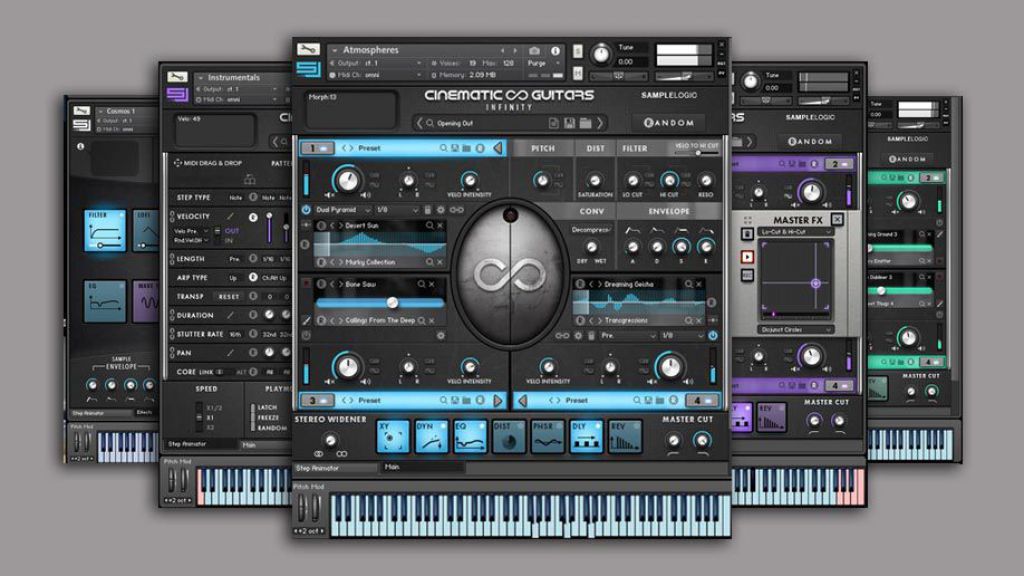Go to previous preset before Opening Out
Image resolution: width=1024 pixels, height=576 pixels.
point(419,123)
